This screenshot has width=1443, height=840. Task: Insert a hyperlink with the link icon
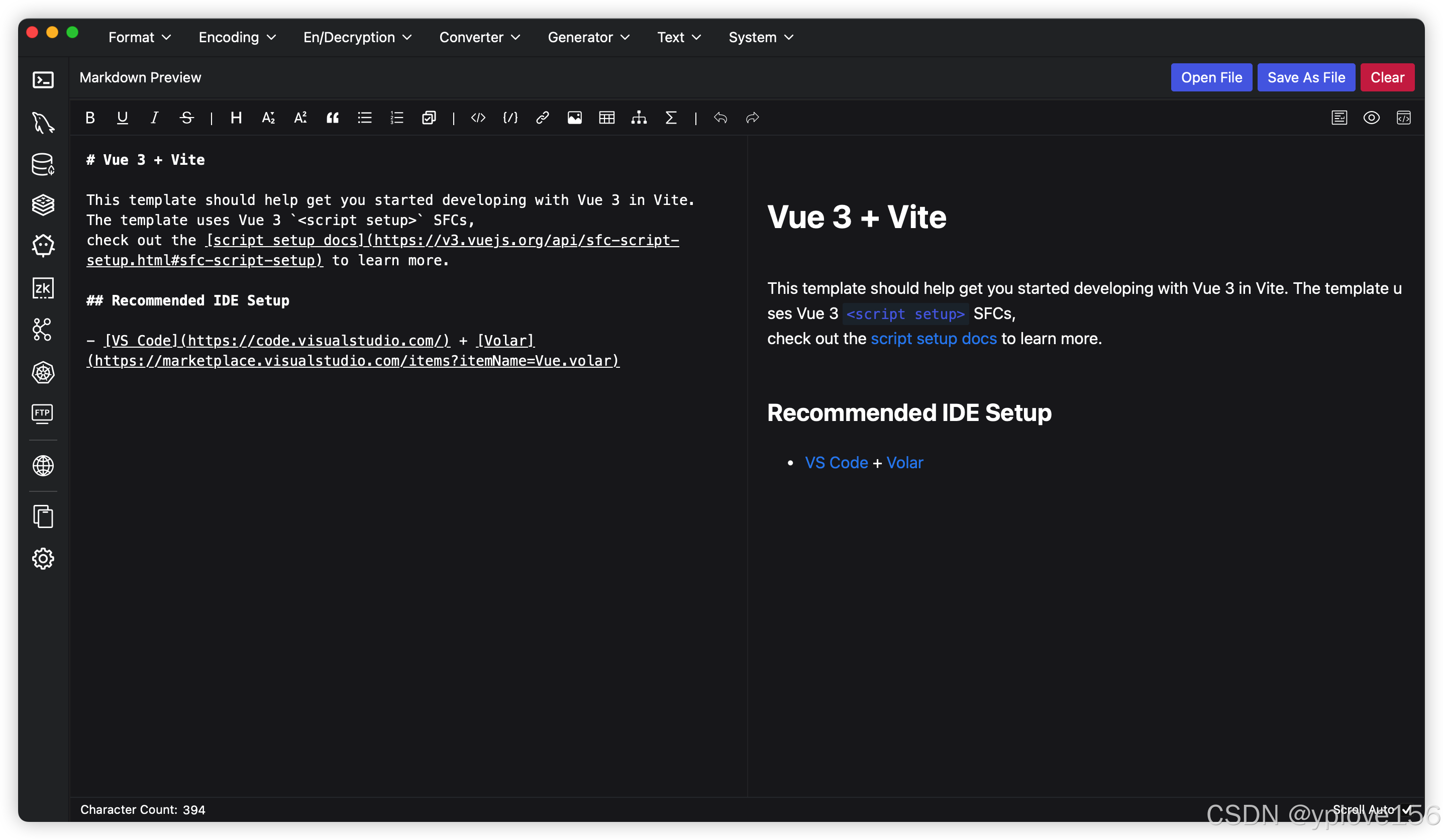542,118
